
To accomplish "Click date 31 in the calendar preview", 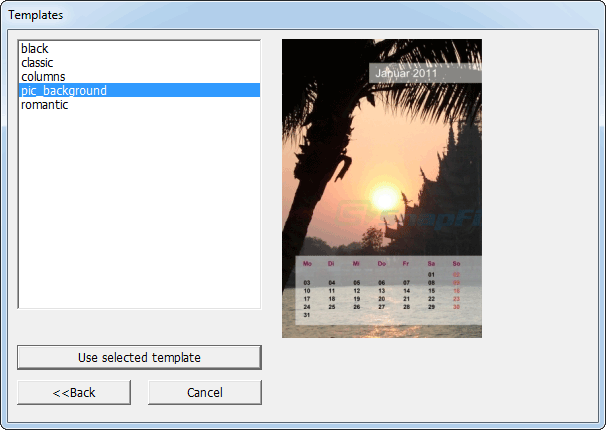I will 306,315.
